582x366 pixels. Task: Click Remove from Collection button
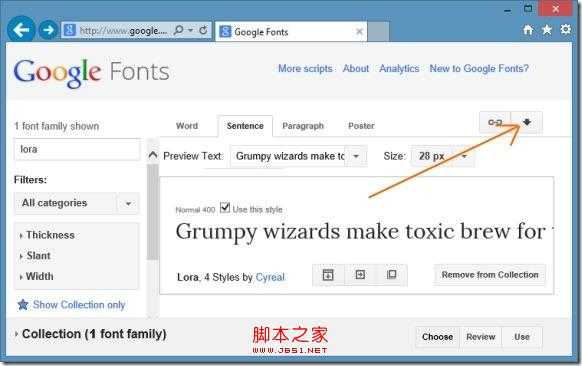click(490, 275)
